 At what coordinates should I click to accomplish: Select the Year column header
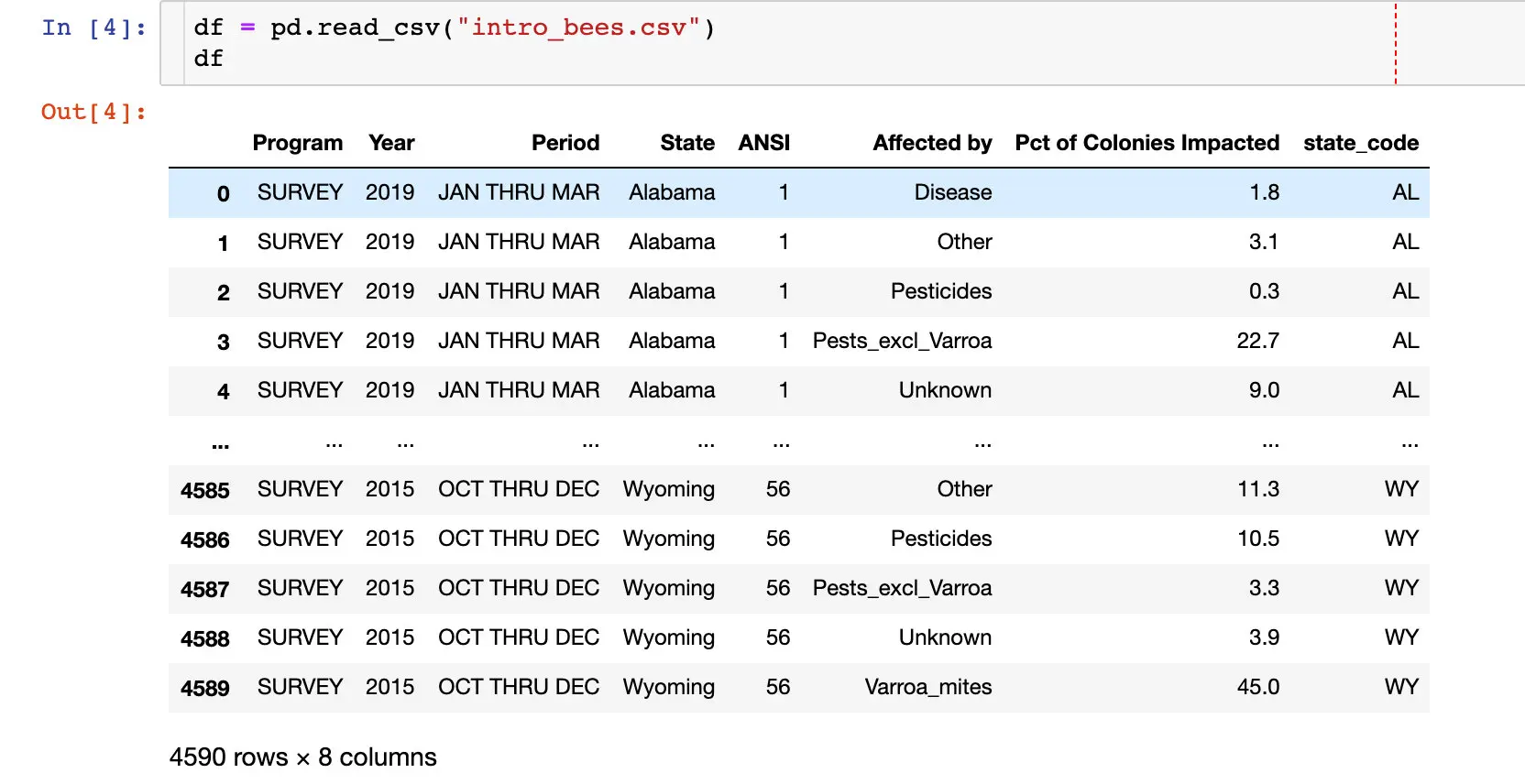click(391, 143)
